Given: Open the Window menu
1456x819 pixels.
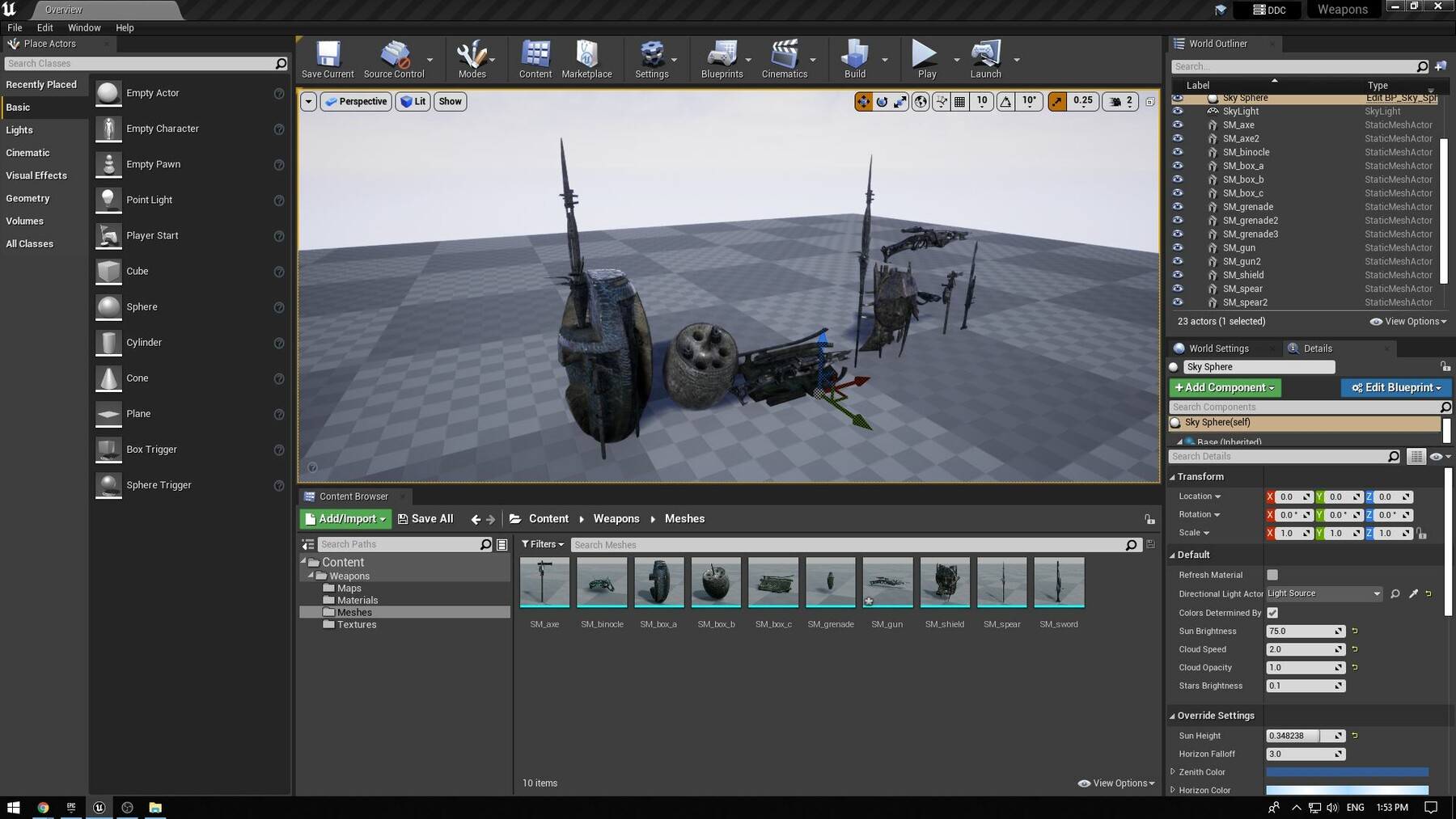Looking at the screenshot, I should coord(84,27).
